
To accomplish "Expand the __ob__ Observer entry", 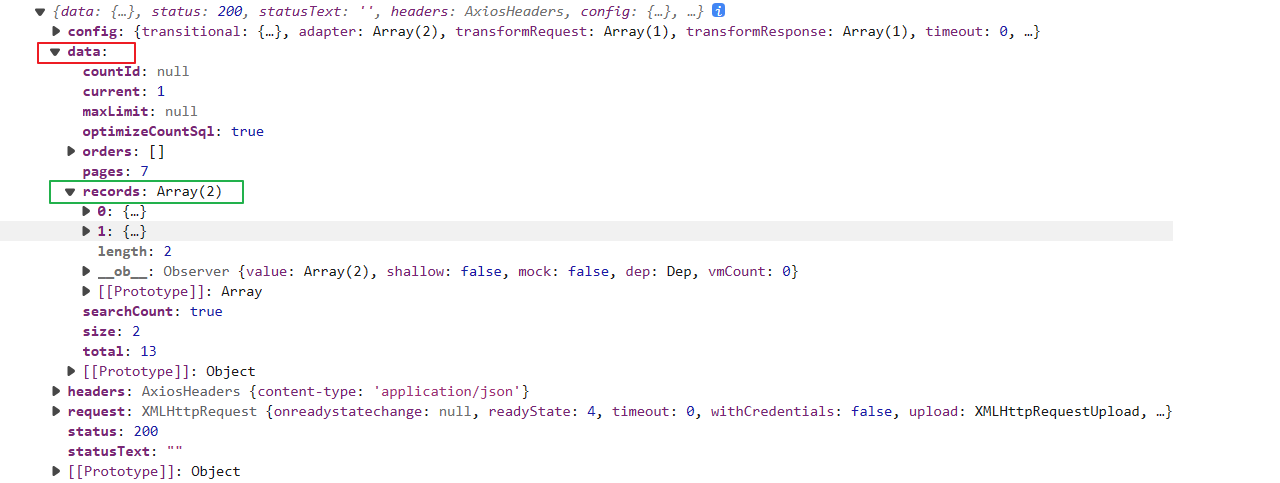I will coord(86,272).
